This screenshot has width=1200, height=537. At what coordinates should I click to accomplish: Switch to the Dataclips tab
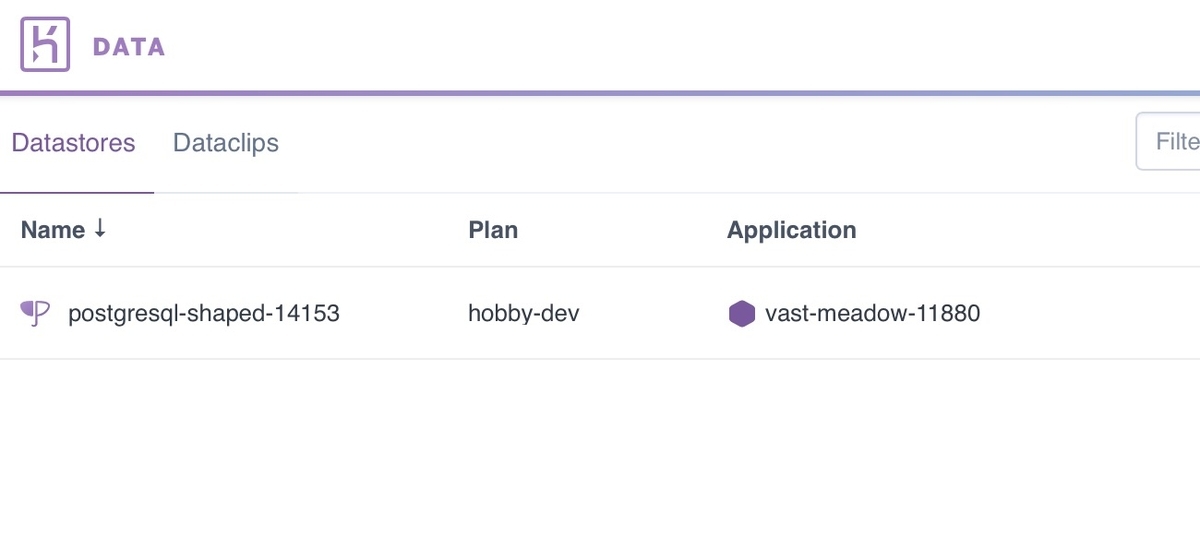[x=226, y=143]
